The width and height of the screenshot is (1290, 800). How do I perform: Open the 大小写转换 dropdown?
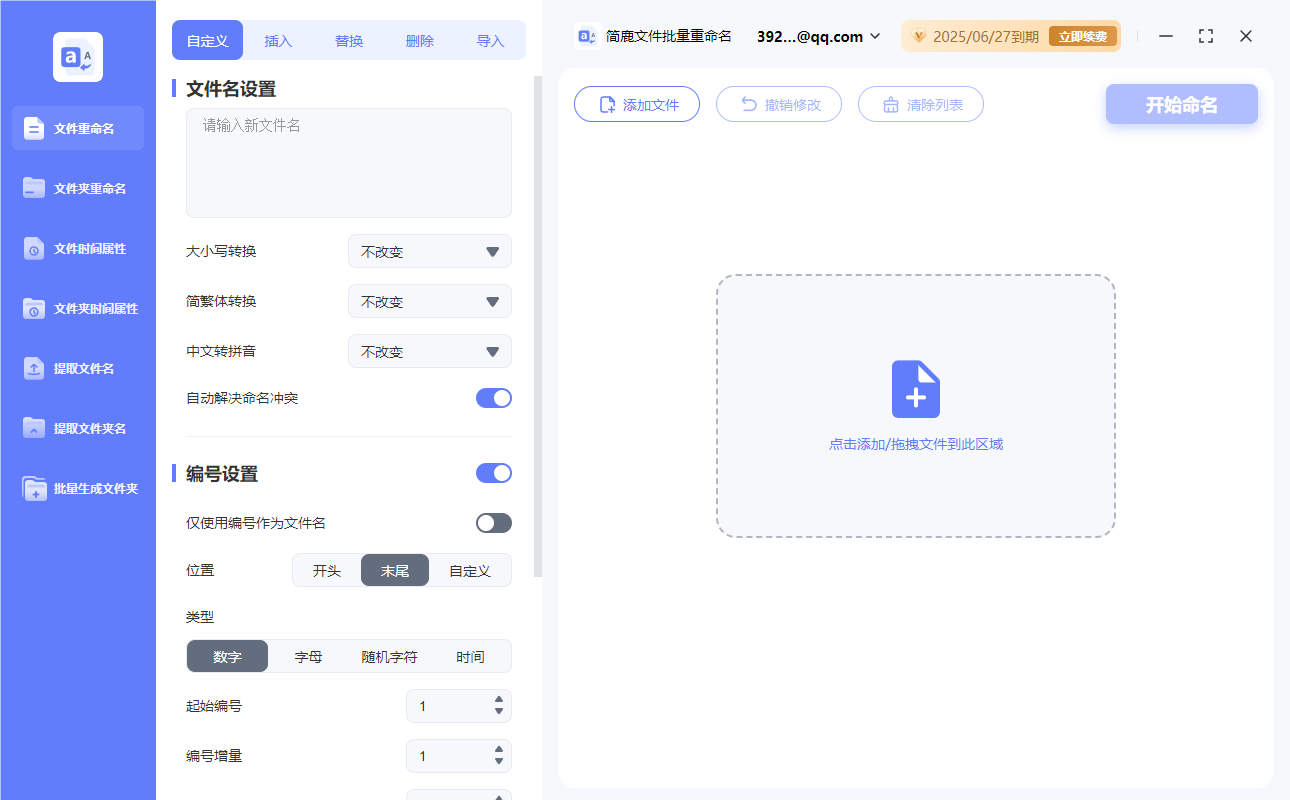(429, 251)
